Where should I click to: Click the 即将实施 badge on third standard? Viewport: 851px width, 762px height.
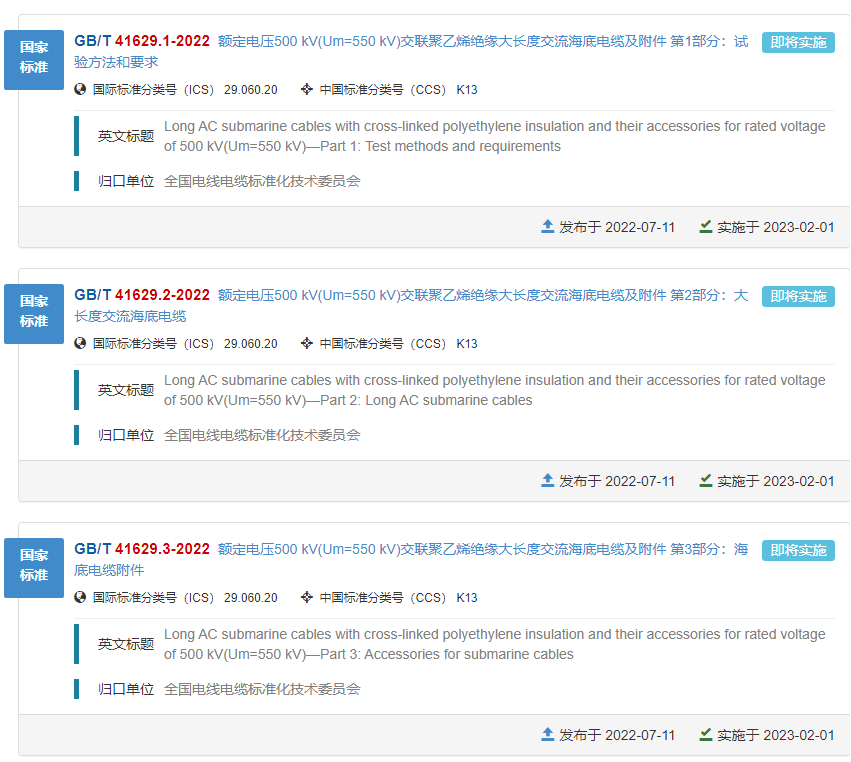(x=798, y=550)
